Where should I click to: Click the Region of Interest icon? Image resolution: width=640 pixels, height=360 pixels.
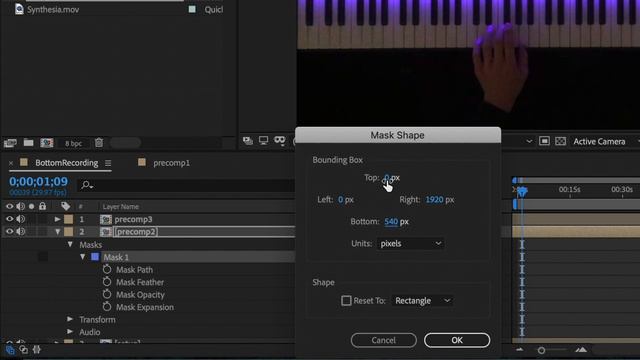point(544,141)
